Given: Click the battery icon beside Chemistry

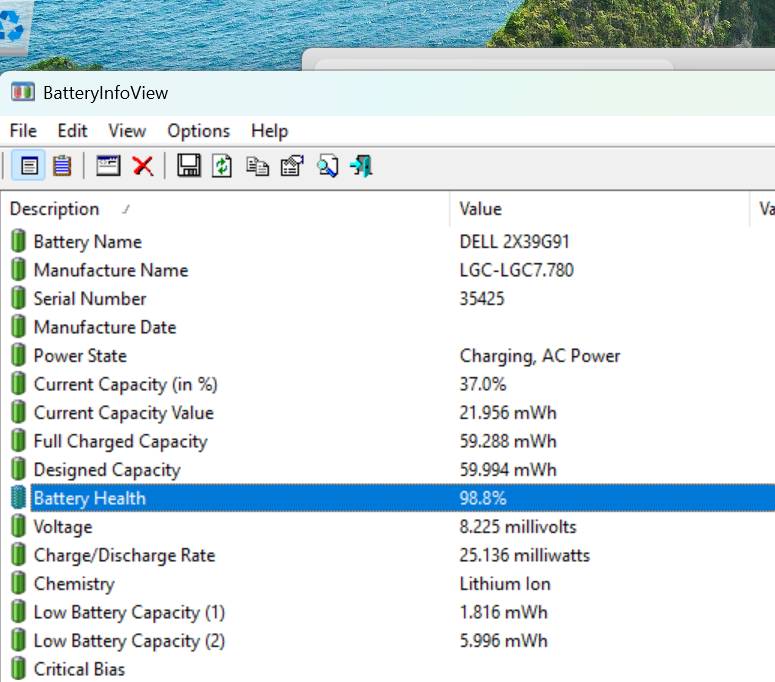Looking at the screenshot, I should (x=18, y=583).
